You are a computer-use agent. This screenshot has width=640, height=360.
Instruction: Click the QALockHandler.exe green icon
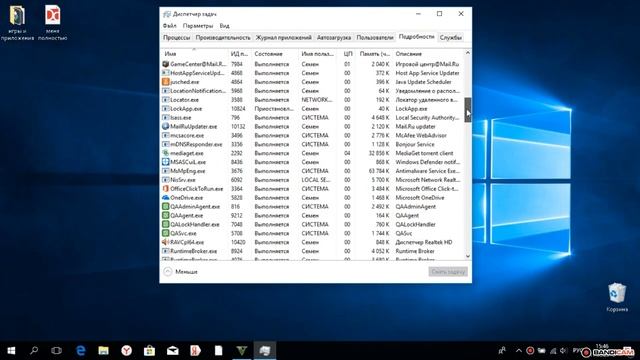coord(165,224)
